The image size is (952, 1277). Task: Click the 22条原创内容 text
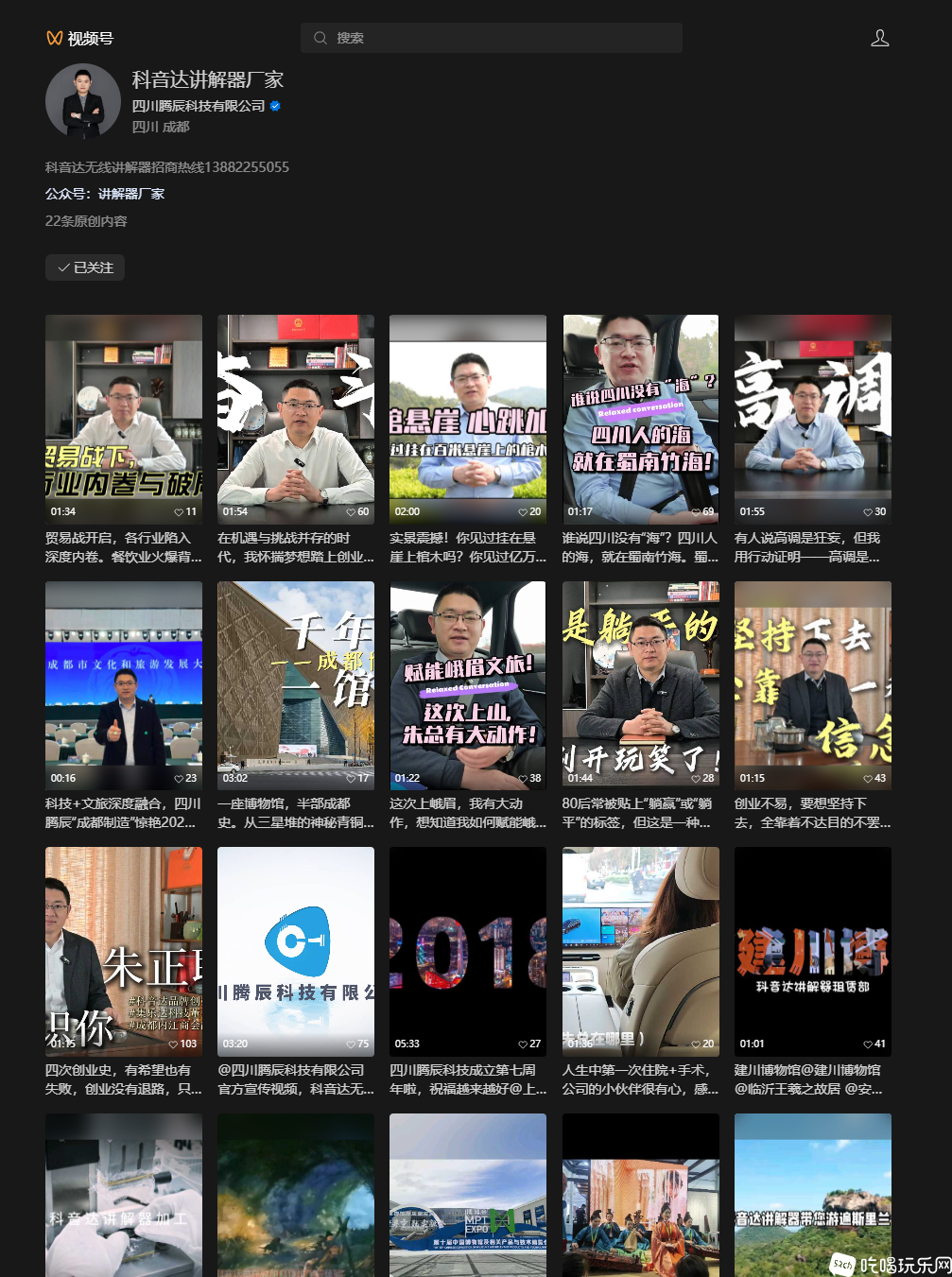86,220
